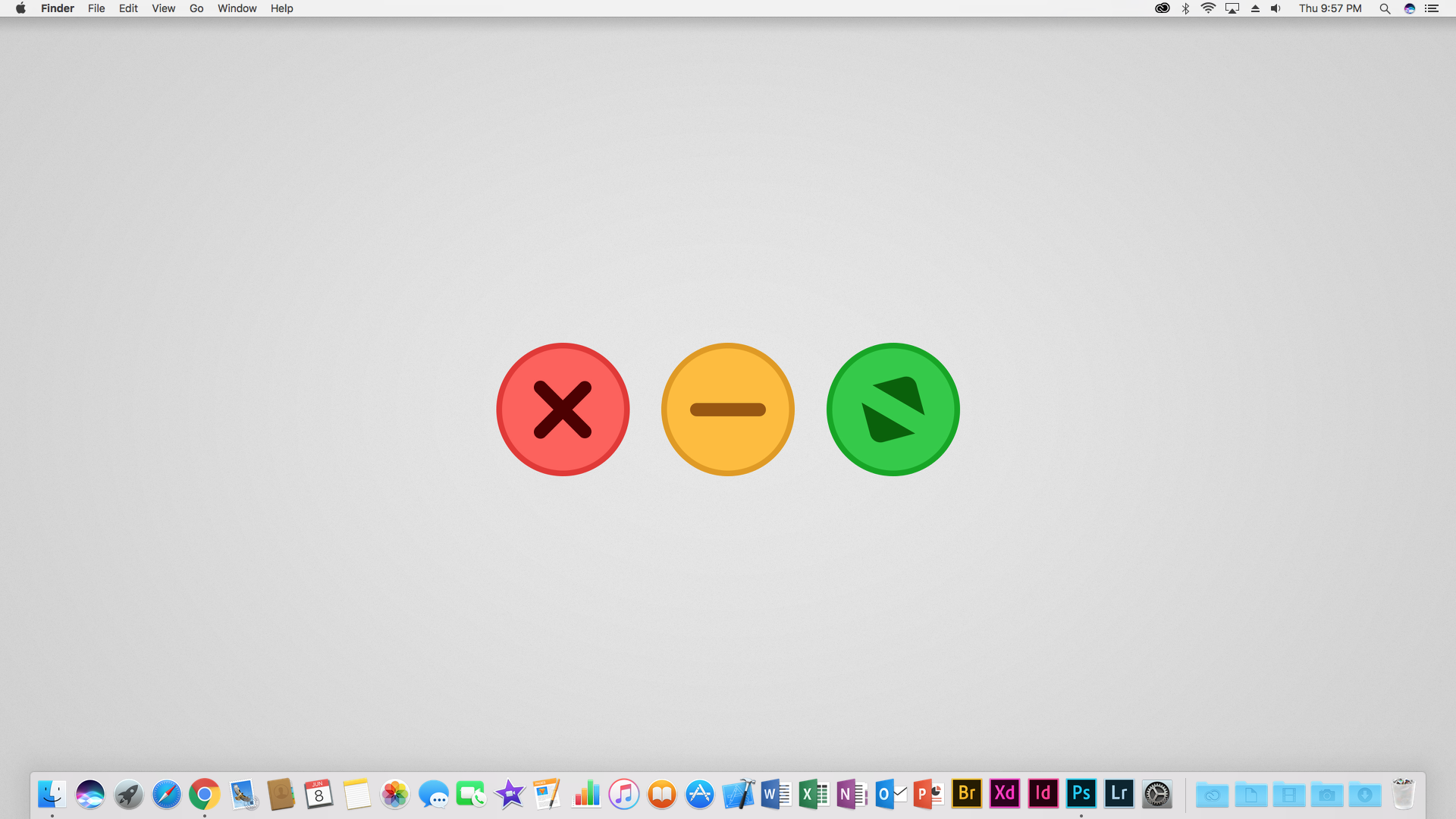The height and width of the screenshot is (819, 1456).
Task: Open Adobe Bridge in the dock
Action: [x=967, y=794]
